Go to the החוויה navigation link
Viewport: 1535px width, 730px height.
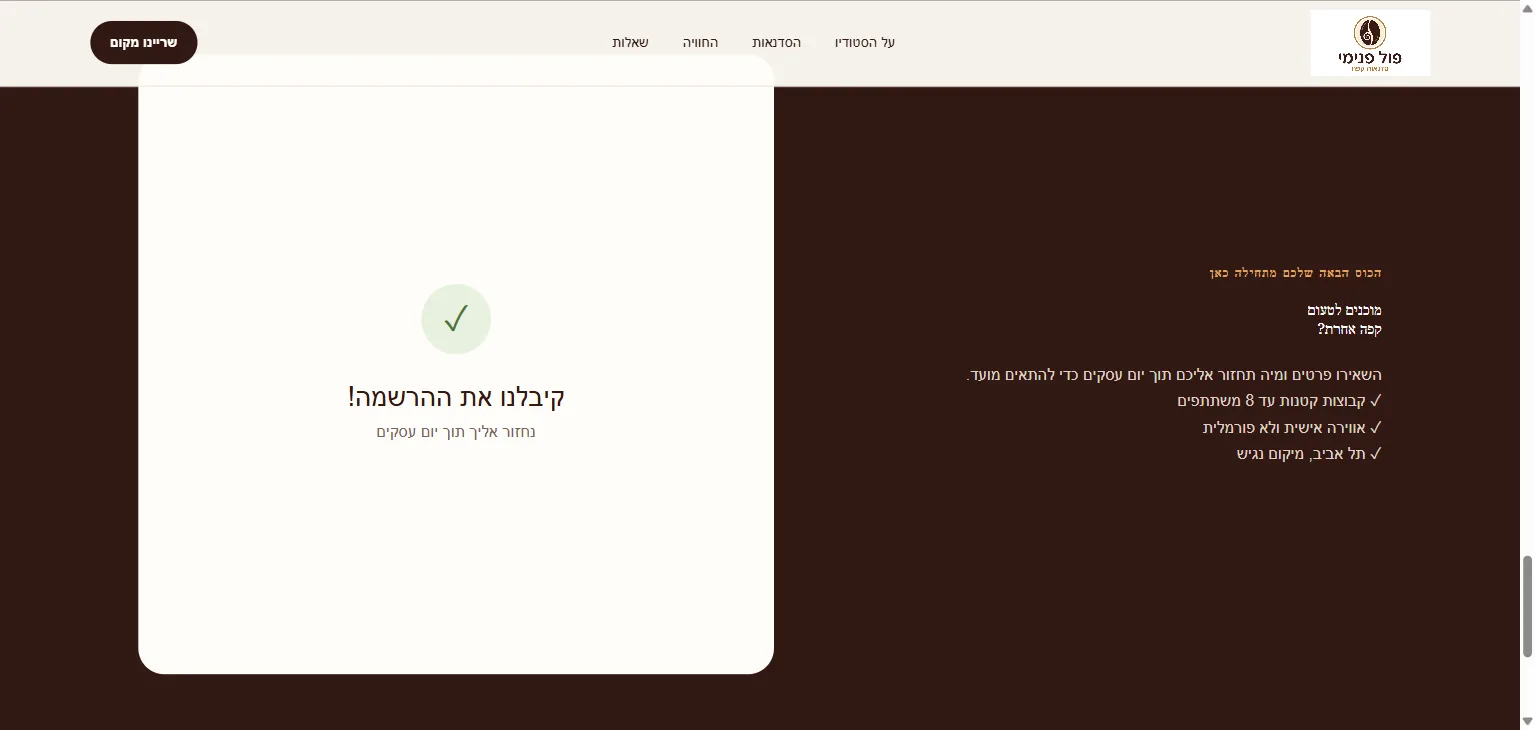(701, 43)
